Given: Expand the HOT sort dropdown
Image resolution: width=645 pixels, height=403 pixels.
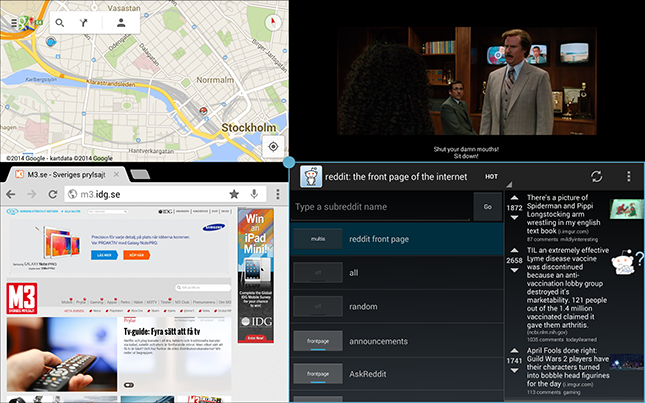Looking at the screenshot, I should point(494,177).
